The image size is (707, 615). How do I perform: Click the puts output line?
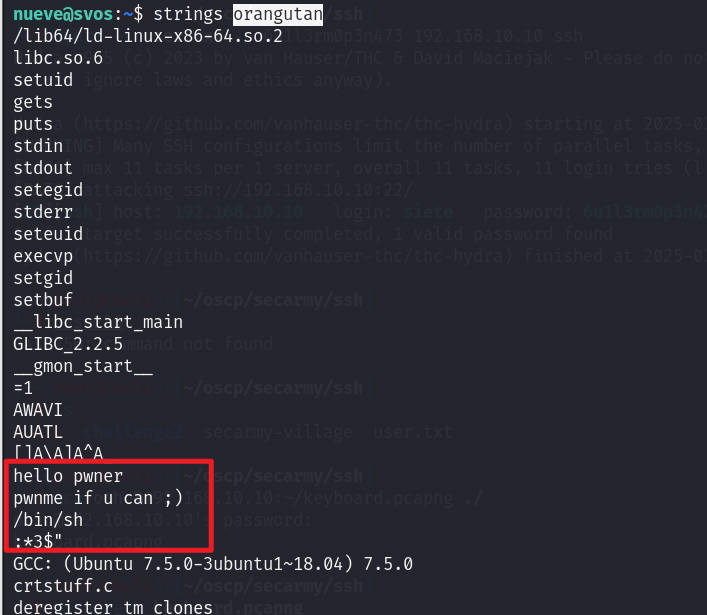(x=33, y=124)
